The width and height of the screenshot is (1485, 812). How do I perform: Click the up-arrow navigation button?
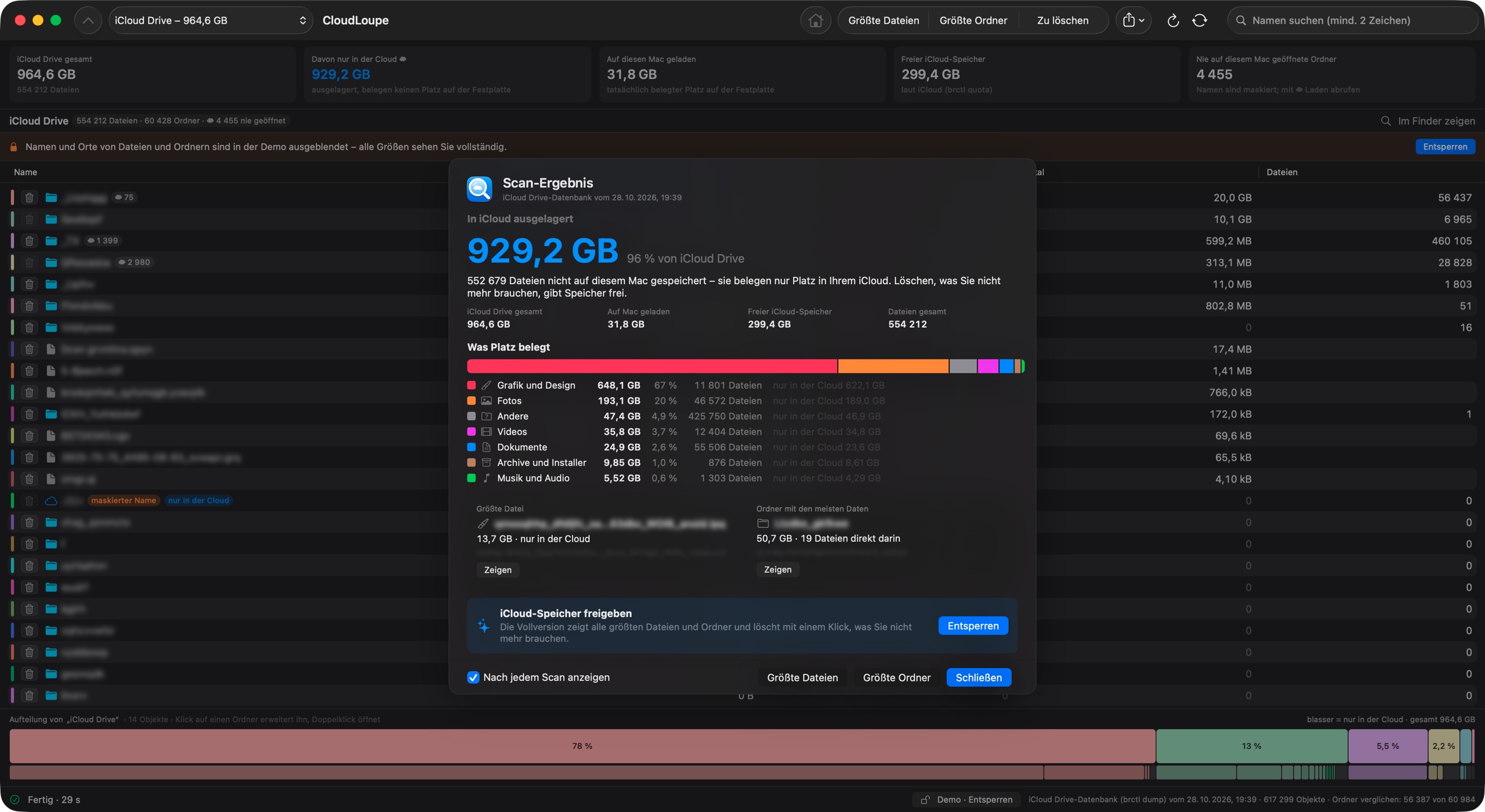(x=88, y=20)
